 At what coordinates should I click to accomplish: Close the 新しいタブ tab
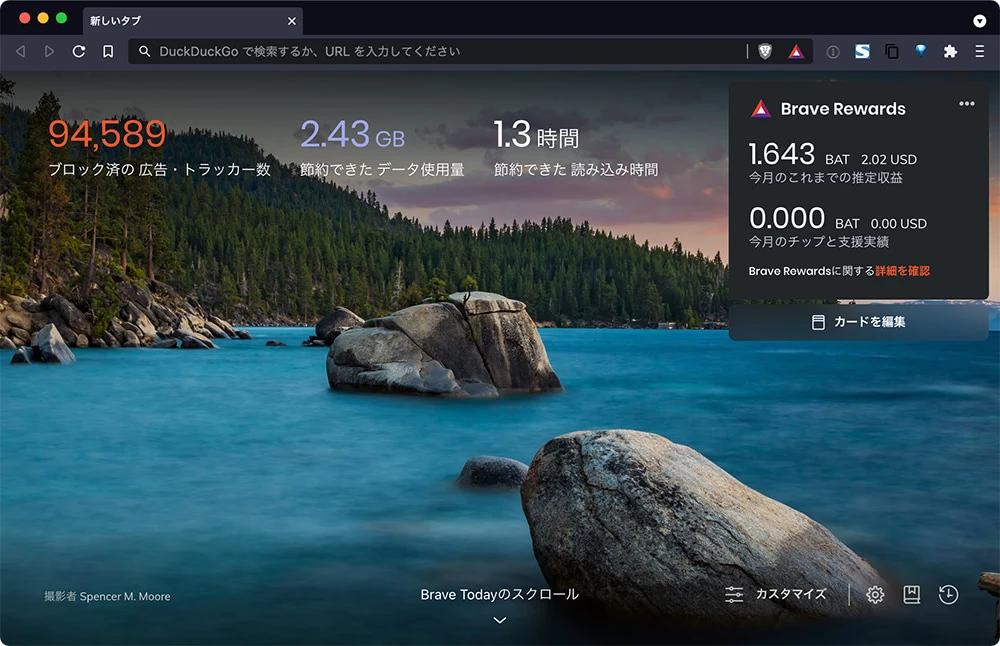click(x=292, y=20)
